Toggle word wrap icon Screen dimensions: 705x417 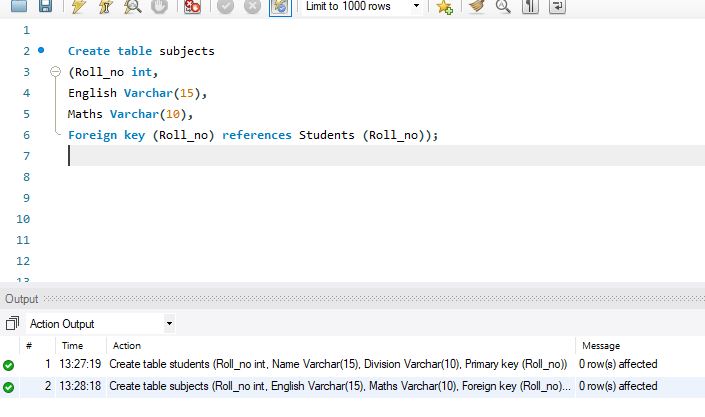click(x=557, y=6)
